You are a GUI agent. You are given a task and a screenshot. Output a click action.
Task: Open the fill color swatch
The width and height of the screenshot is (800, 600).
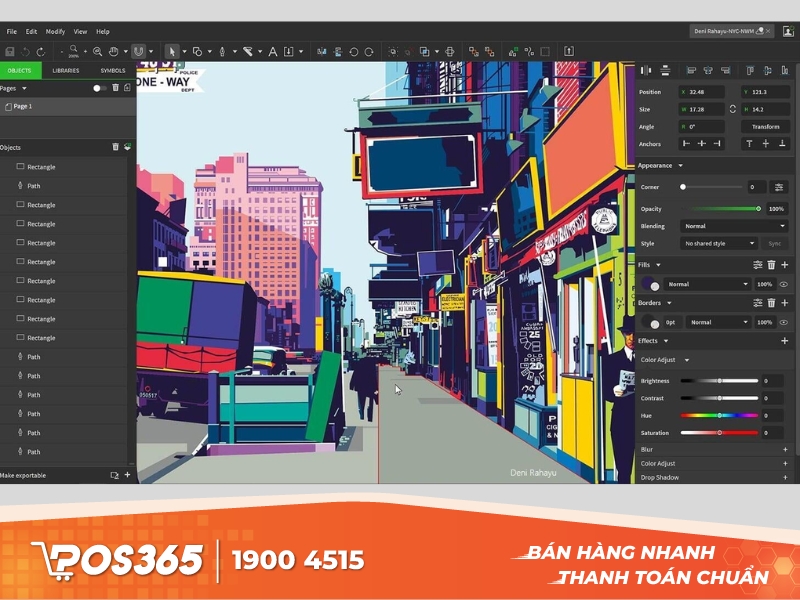[650, 284]
